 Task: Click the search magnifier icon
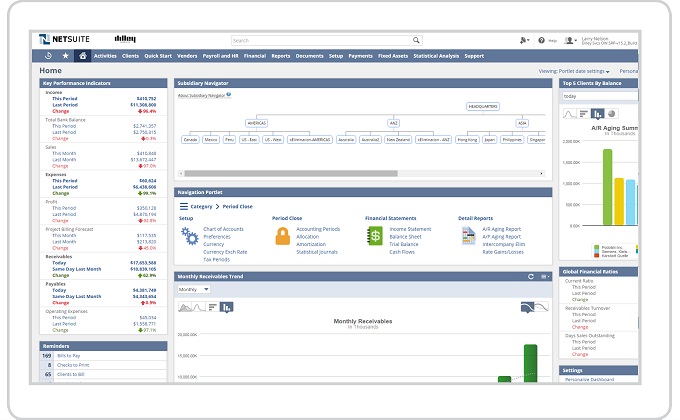tap(416, 40)
